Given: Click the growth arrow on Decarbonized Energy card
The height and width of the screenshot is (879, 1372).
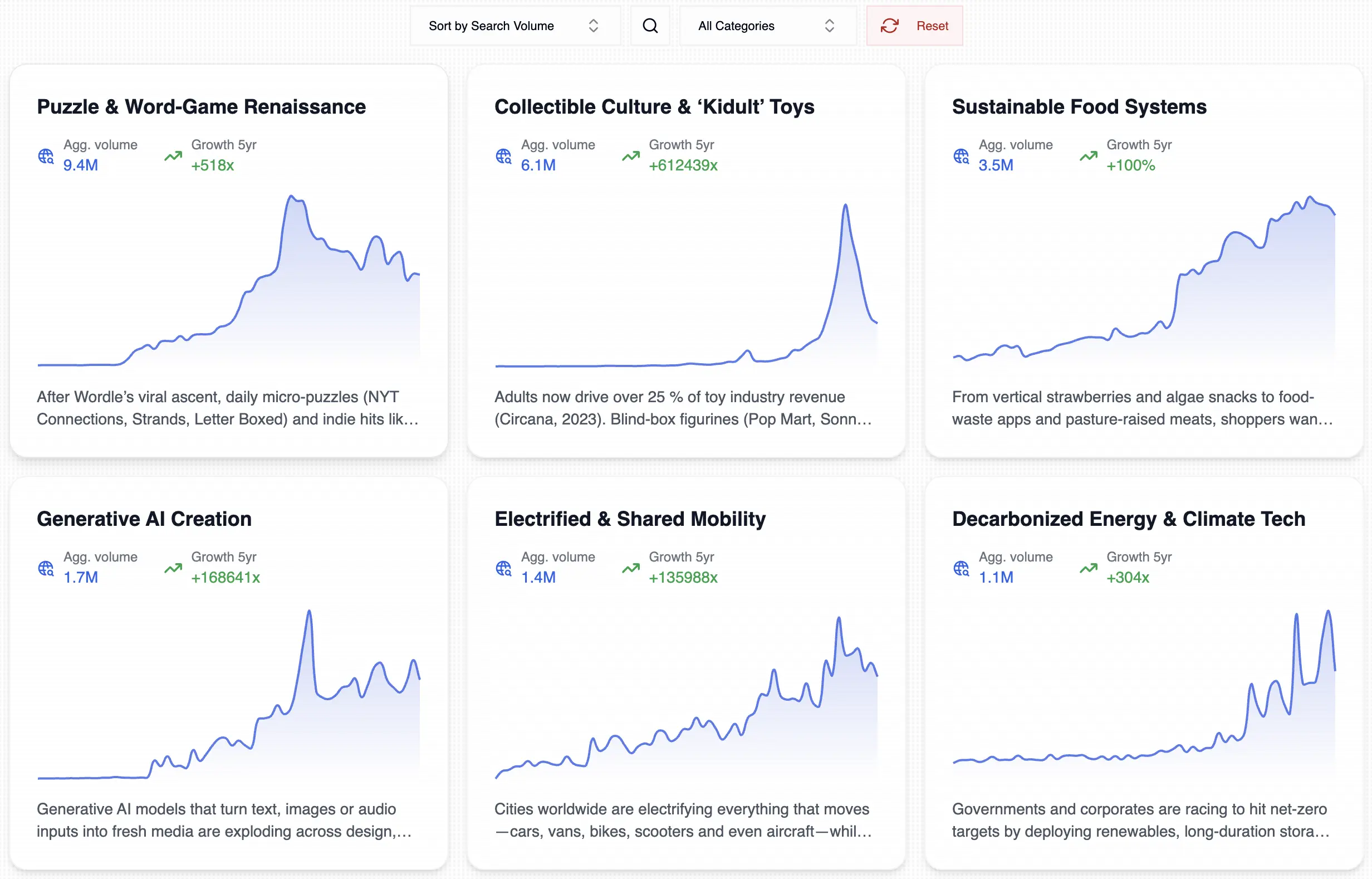Looking at the screenshot, I should point(1089,568).
